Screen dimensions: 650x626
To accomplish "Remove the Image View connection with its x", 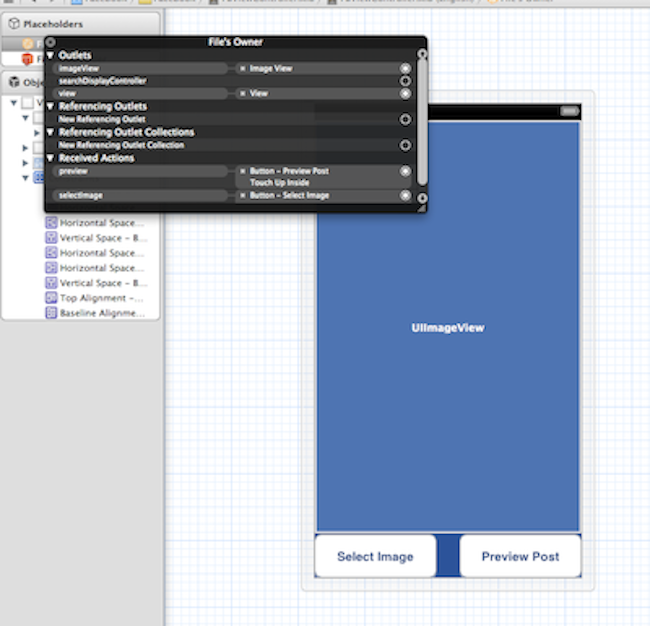I will point(243,68).
